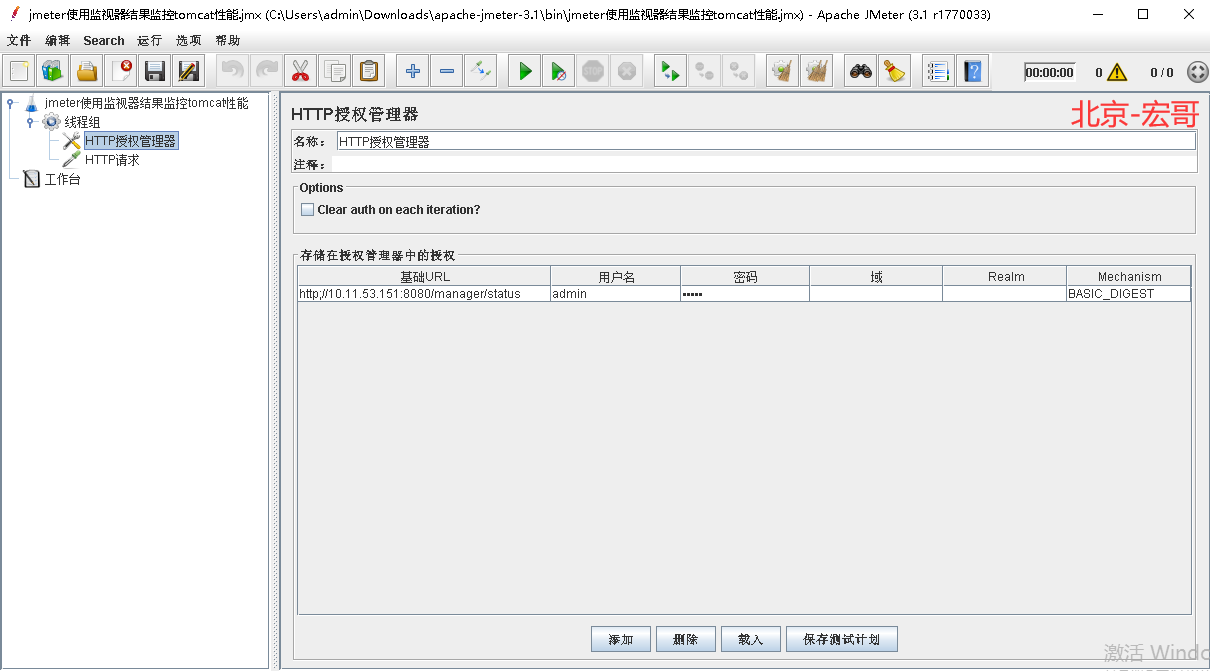Screen dimensions: 1210x671
Task: Clear results with single broom icon
Action: pos(783,71)
